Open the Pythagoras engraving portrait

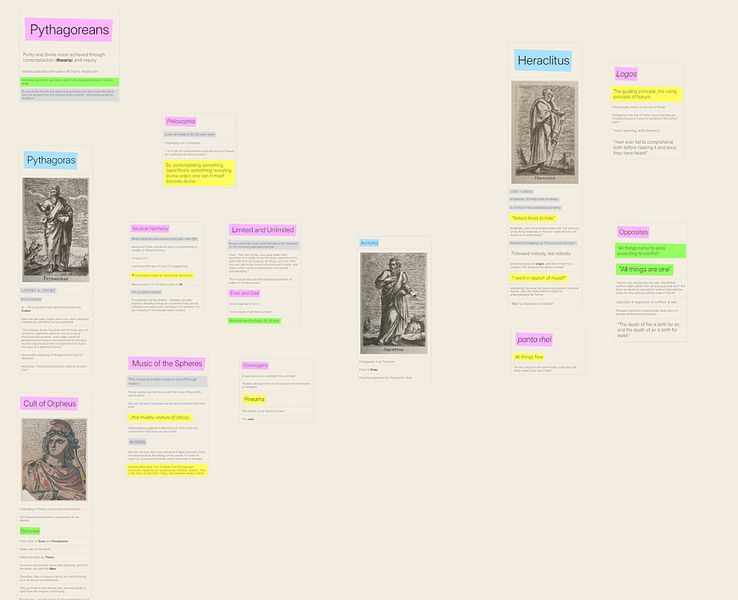pyautogui.click(x=56, y=230)
